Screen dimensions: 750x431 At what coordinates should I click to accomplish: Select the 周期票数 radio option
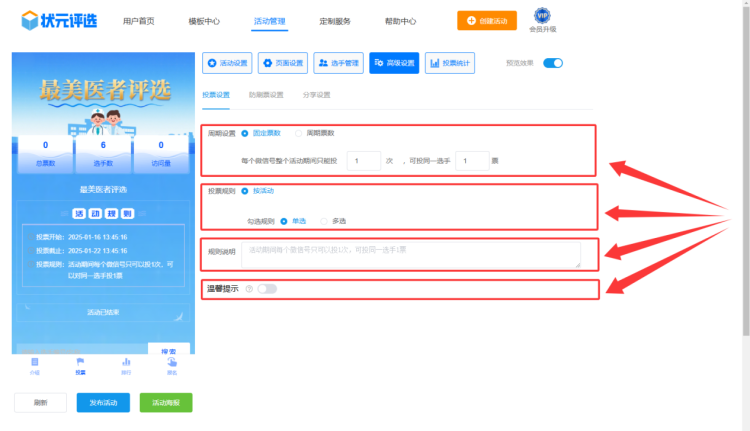point(299,132)
